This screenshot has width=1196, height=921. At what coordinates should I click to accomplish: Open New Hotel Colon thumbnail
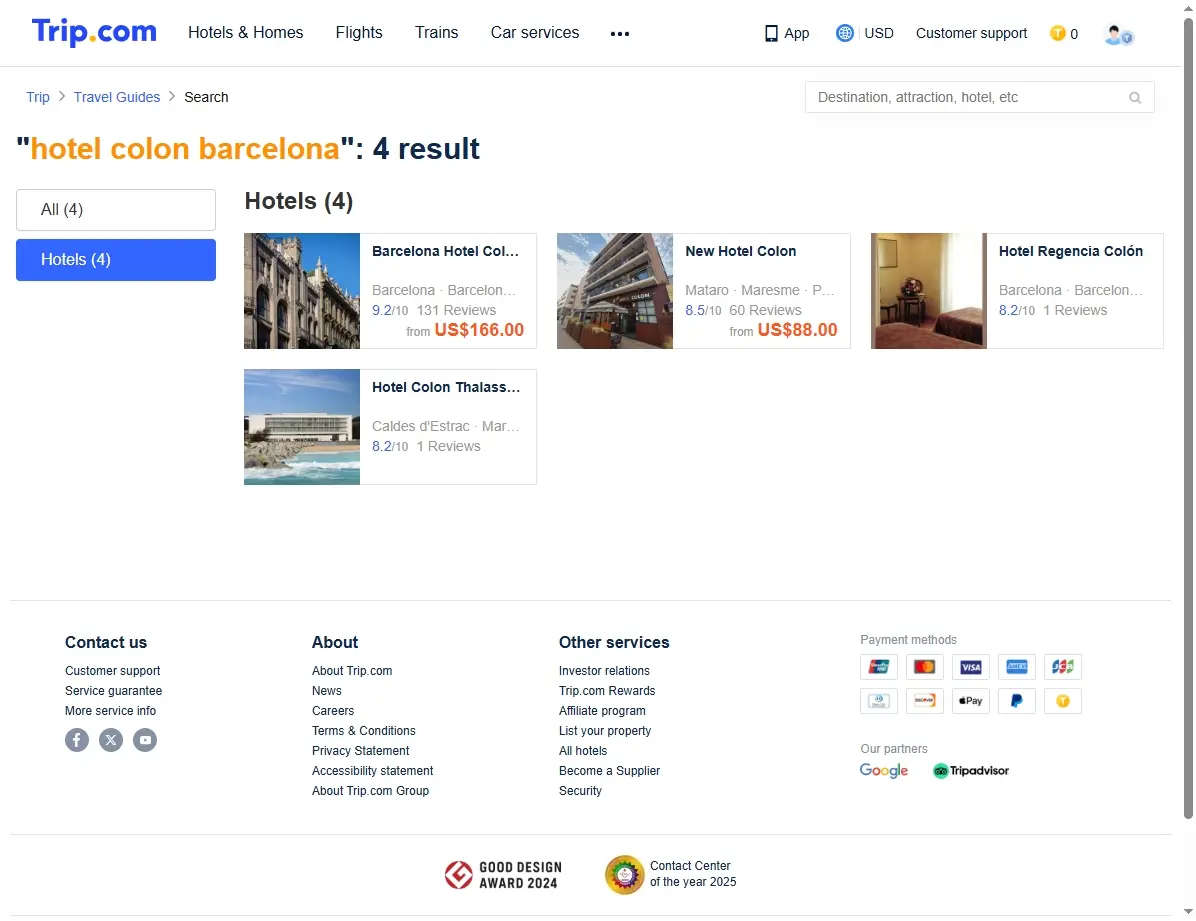tap(615, 291)
